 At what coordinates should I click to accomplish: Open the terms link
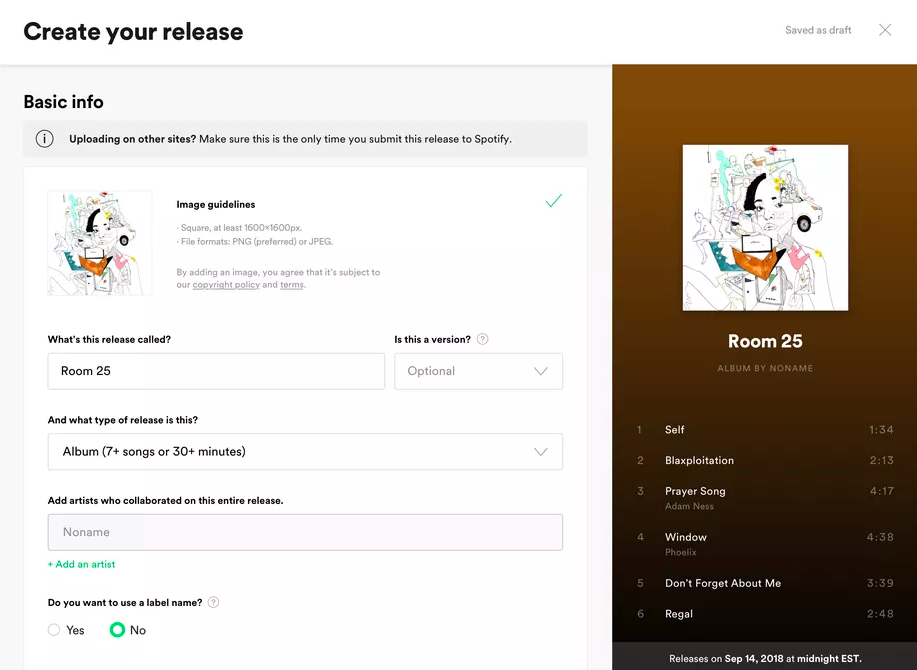pyautogui.click(x=293, y=284)
